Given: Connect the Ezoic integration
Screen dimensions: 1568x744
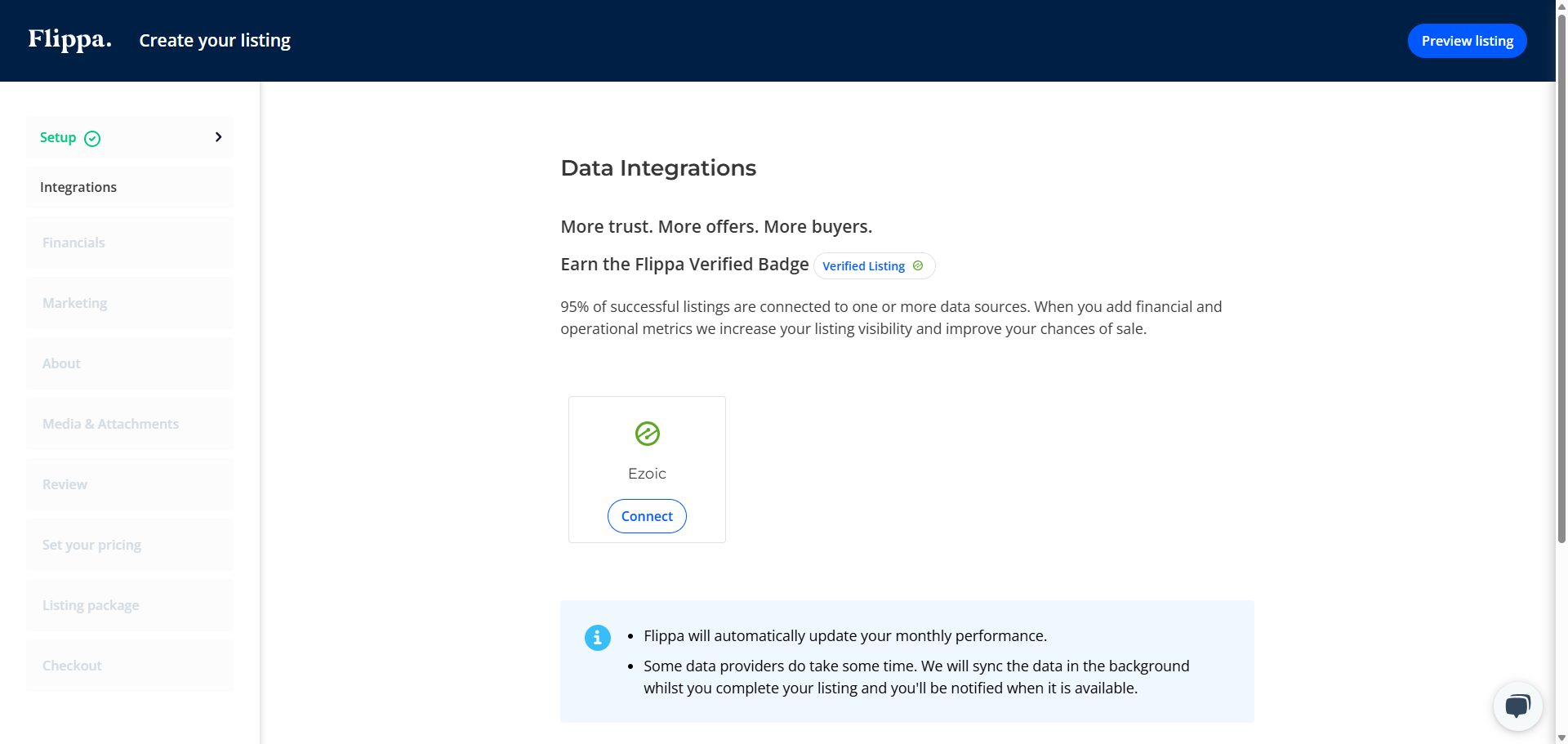Looking at the screenshot, I should (647, 516).
